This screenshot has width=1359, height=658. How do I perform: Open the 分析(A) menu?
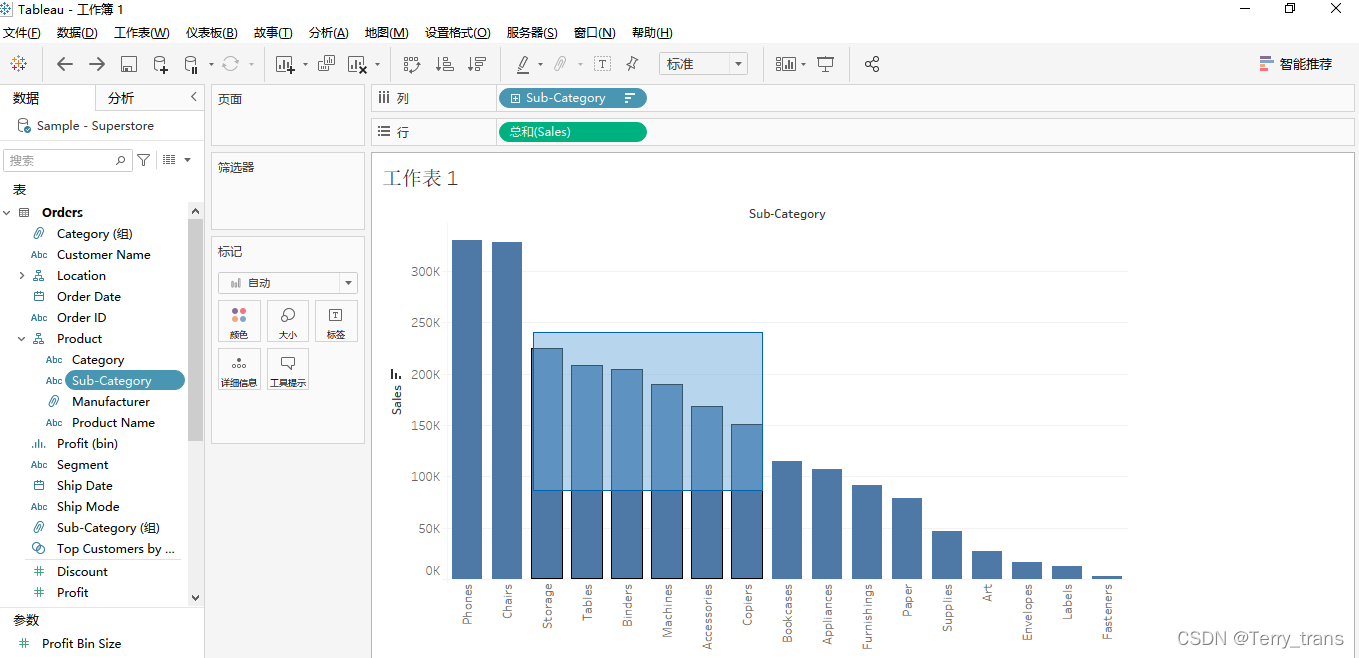[x=329, y=33]
